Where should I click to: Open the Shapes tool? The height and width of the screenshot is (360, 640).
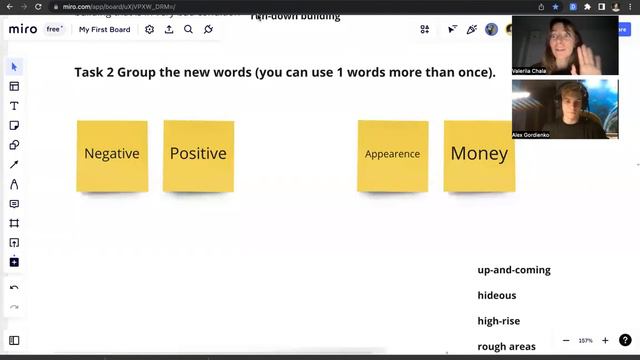click(14, 145)
